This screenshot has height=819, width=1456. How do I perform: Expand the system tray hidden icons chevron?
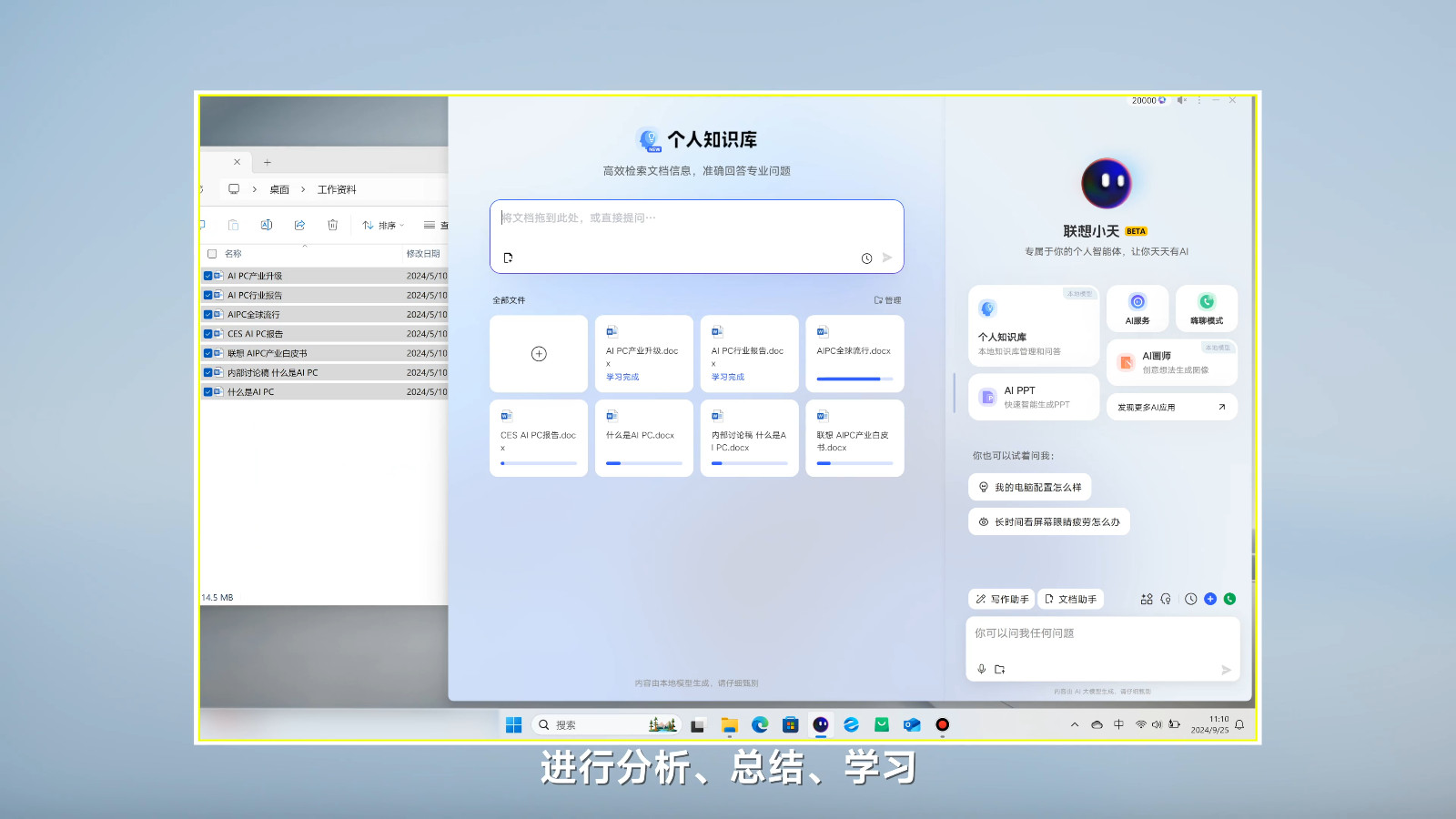point(1075,724)
